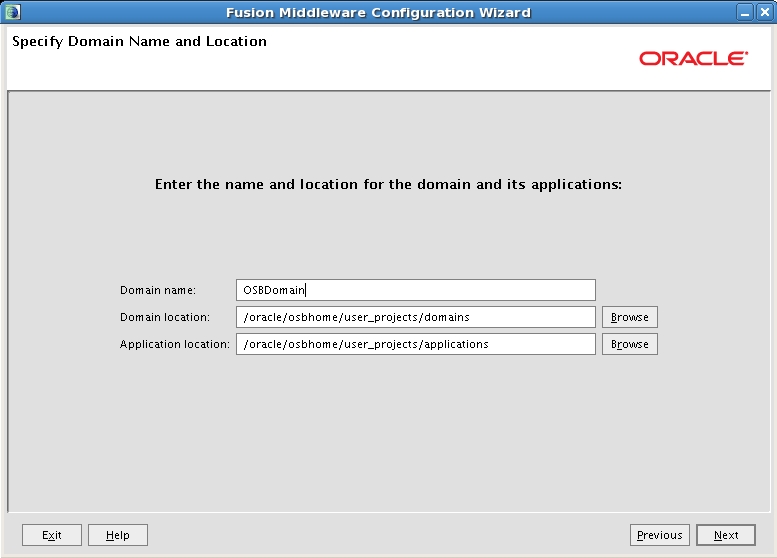Image resolution: width=777 pixels, height=558 pixels.
Task: Go to the Next wizard step
Action: point(726,535)
